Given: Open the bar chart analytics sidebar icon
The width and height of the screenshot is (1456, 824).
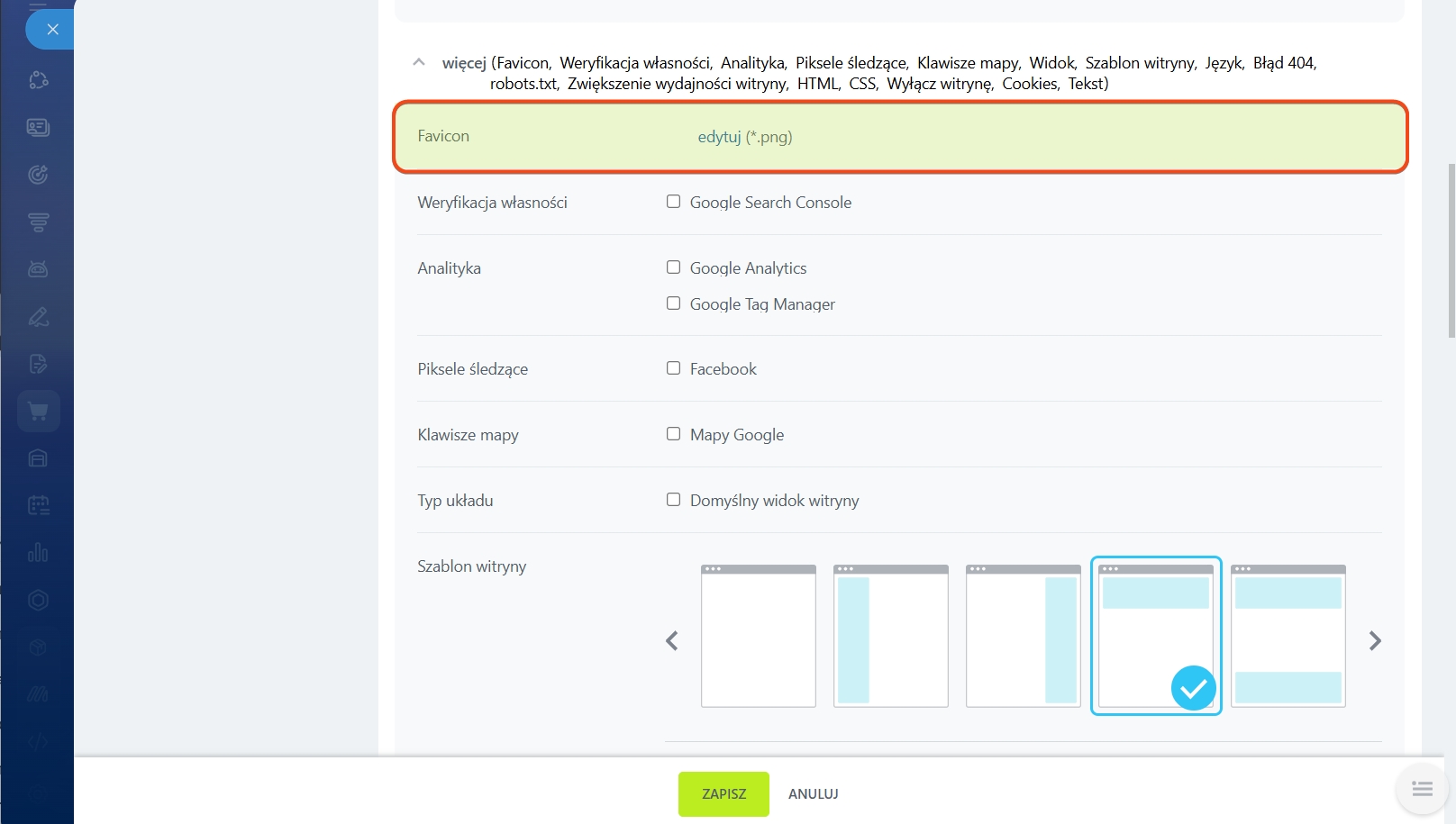Looking at the screenshot, I should click(x=38, y=553).
